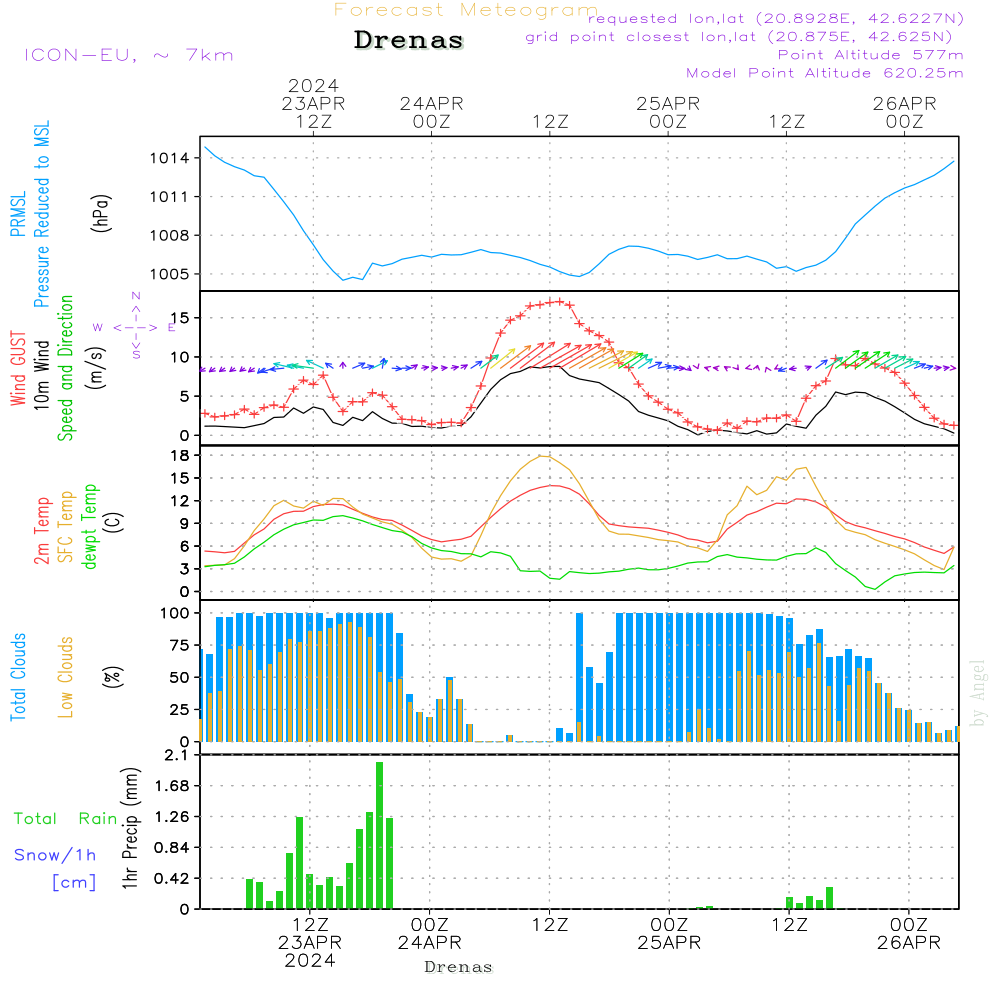Click the 1014 pressure axis value
The width and height of the screenshot is (1000, 1000).
tap(170, 158)
